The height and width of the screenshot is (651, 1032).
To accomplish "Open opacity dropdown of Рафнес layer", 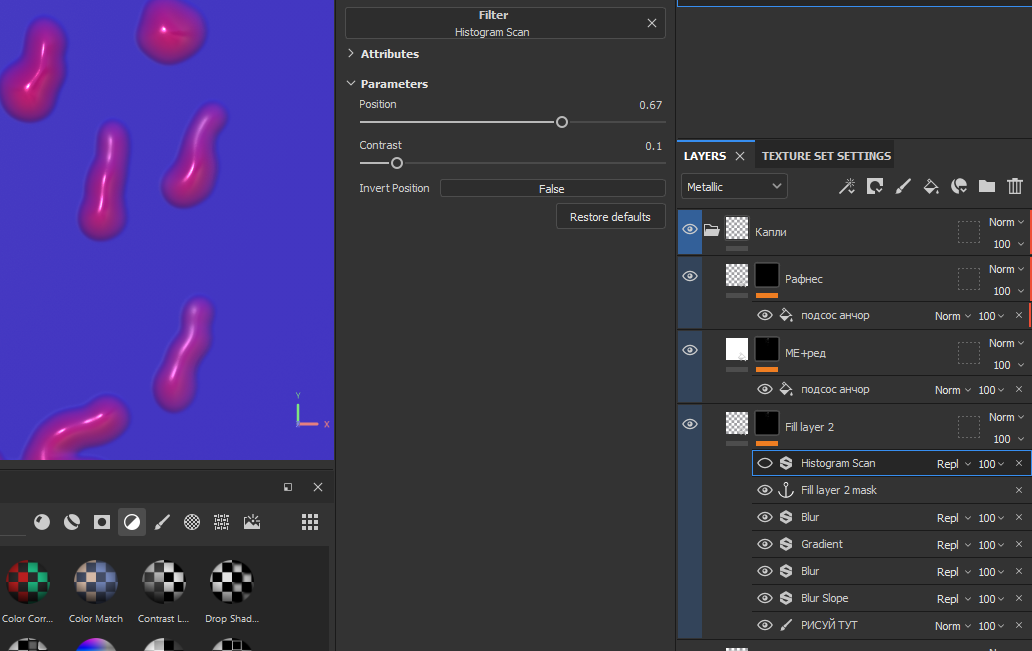I will pyautogui.click(x=1008, y=291).
